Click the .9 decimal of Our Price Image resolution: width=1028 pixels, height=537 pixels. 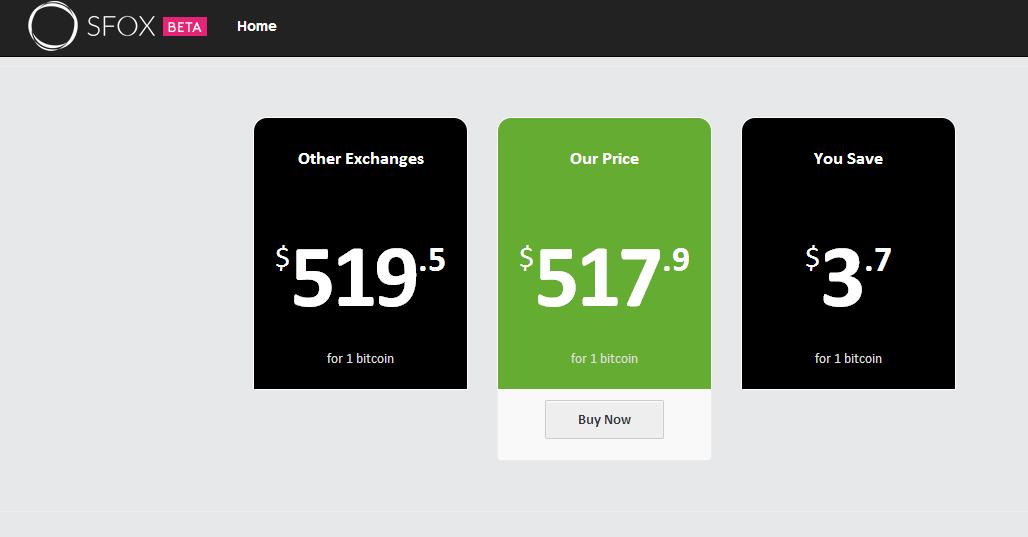[x=677, y=261]
